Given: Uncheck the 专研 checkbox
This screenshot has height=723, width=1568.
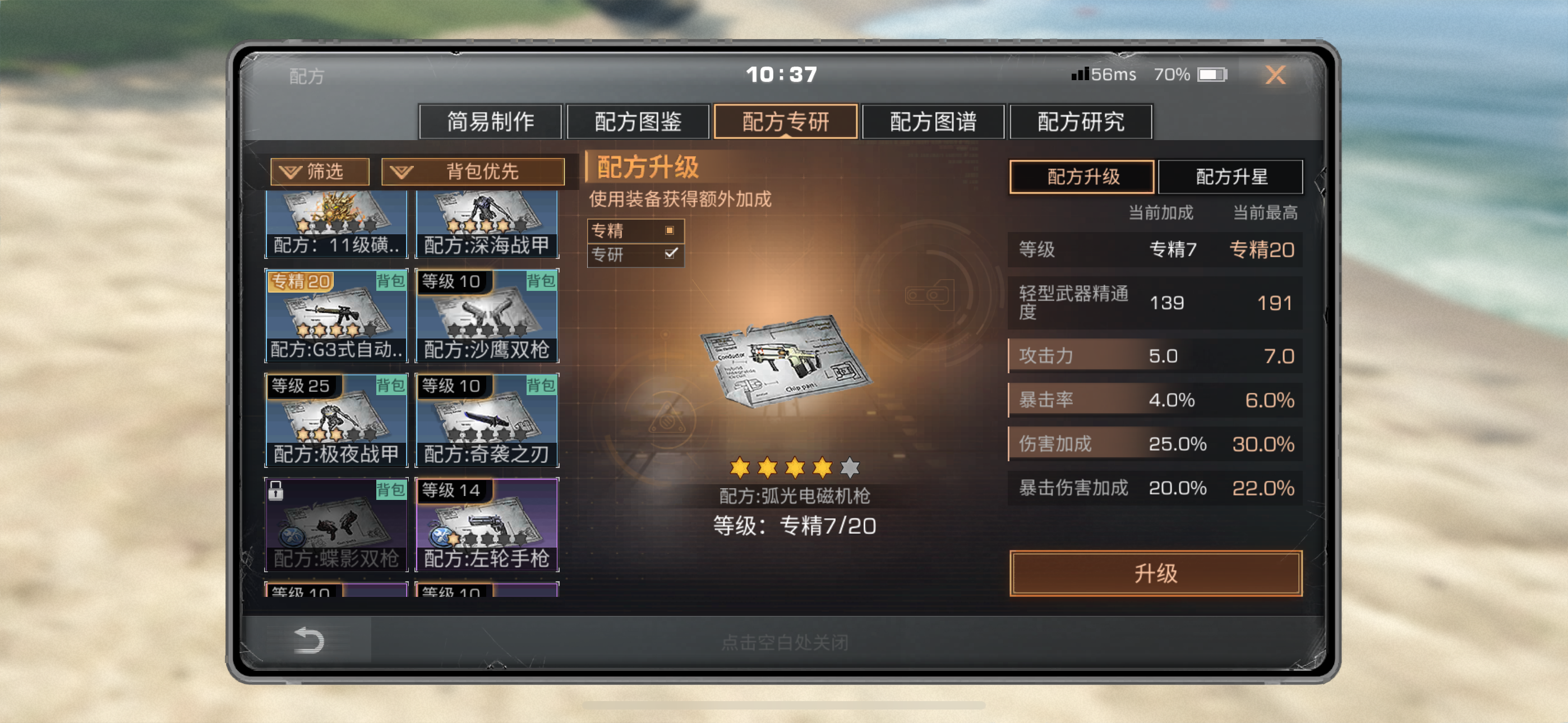Looking at the screenshot, I should 671,254.
